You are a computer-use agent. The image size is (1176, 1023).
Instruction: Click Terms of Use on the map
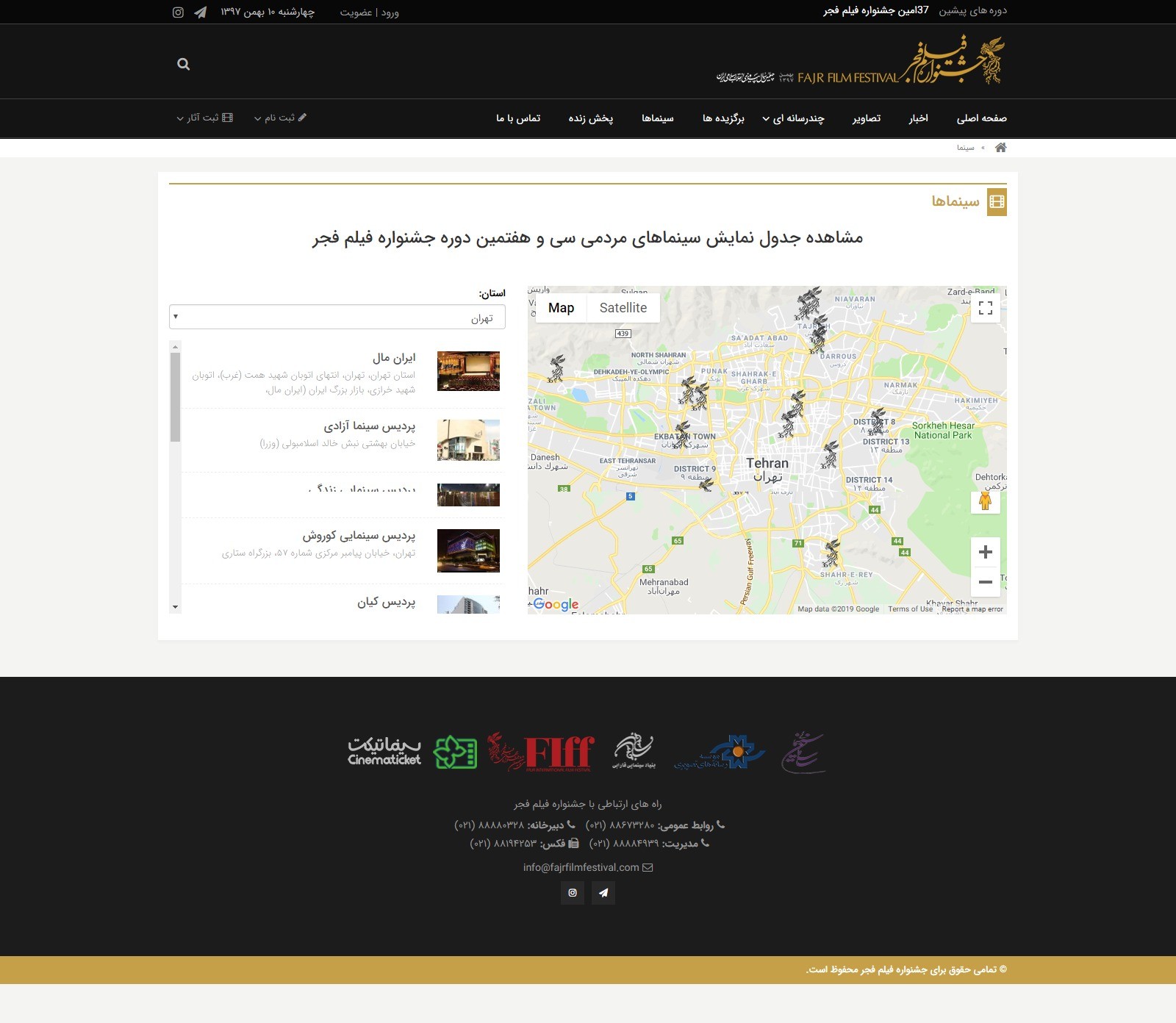tap(910, 609)
